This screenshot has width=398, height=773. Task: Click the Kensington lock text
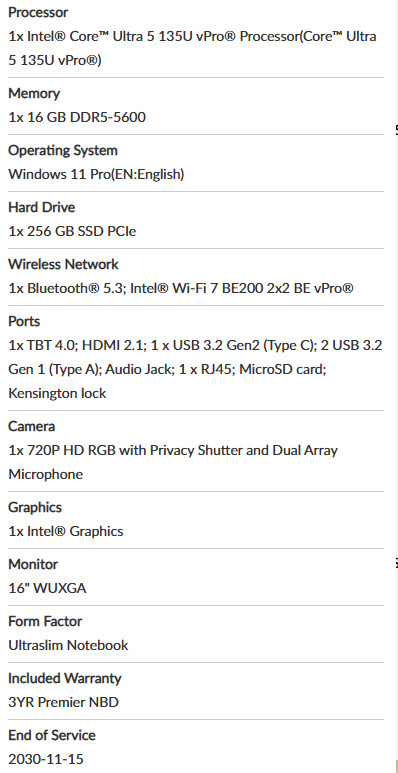57,393
